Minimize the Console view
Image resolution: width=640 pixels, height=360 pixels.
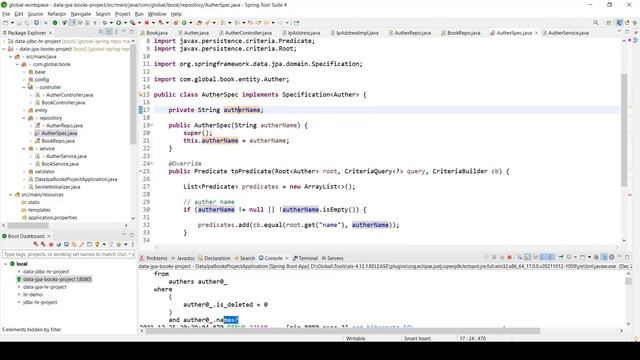[x=619, y=257]
